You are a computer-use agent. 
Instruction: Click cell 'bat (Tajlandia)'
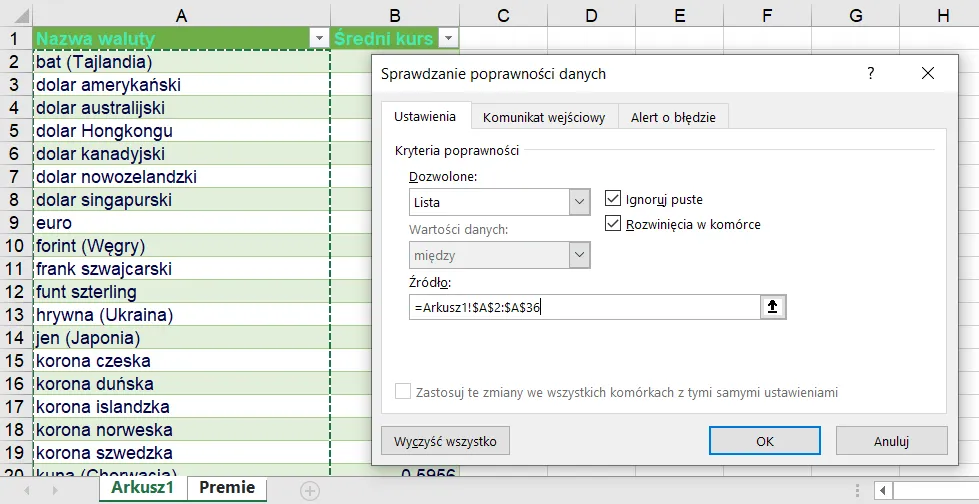click(x=181, y=62)
